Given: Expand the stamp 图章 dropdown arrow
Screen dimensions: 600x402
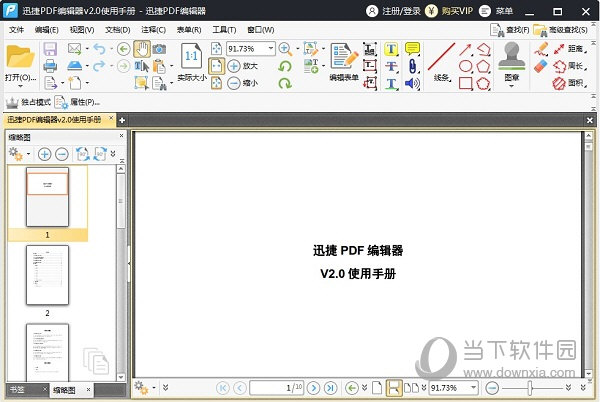Looking at the screenshot, I should pos(512,86).
